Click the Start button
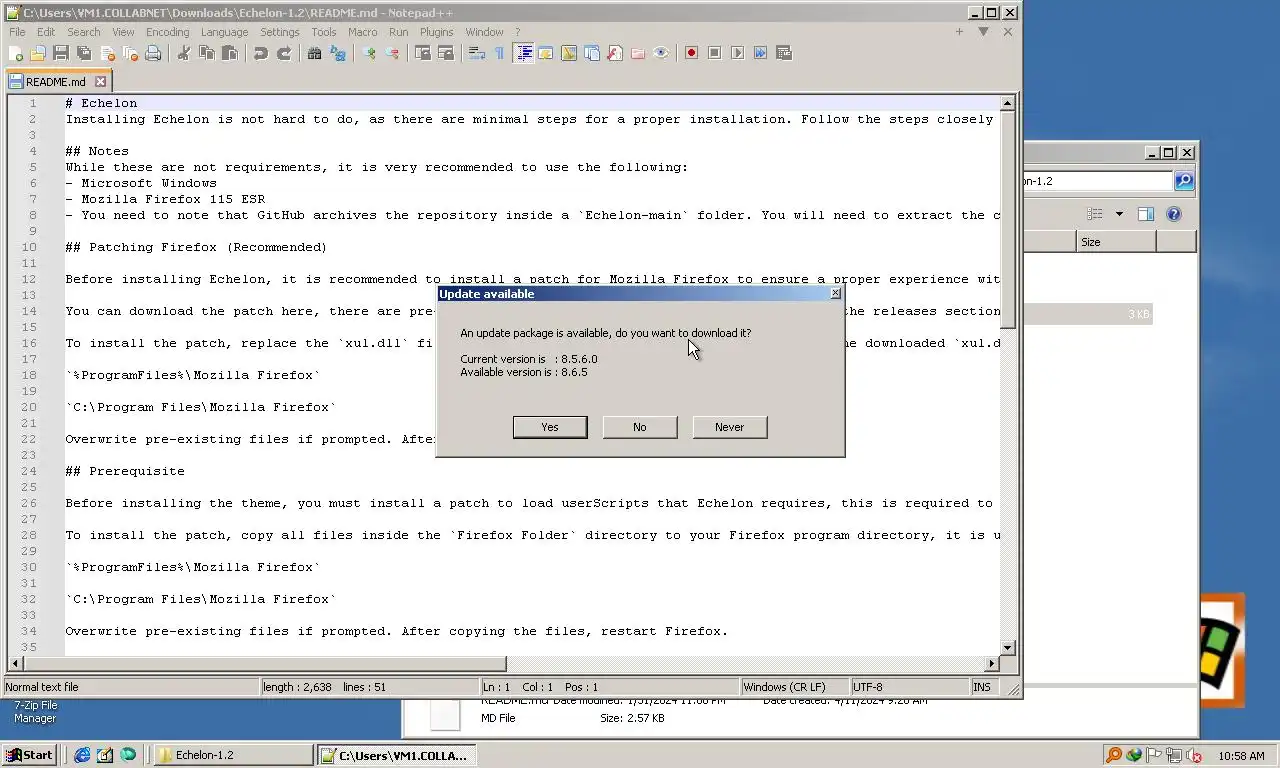Image resolution: width=1280 pixels, height=768 pixels. [29, 755]
